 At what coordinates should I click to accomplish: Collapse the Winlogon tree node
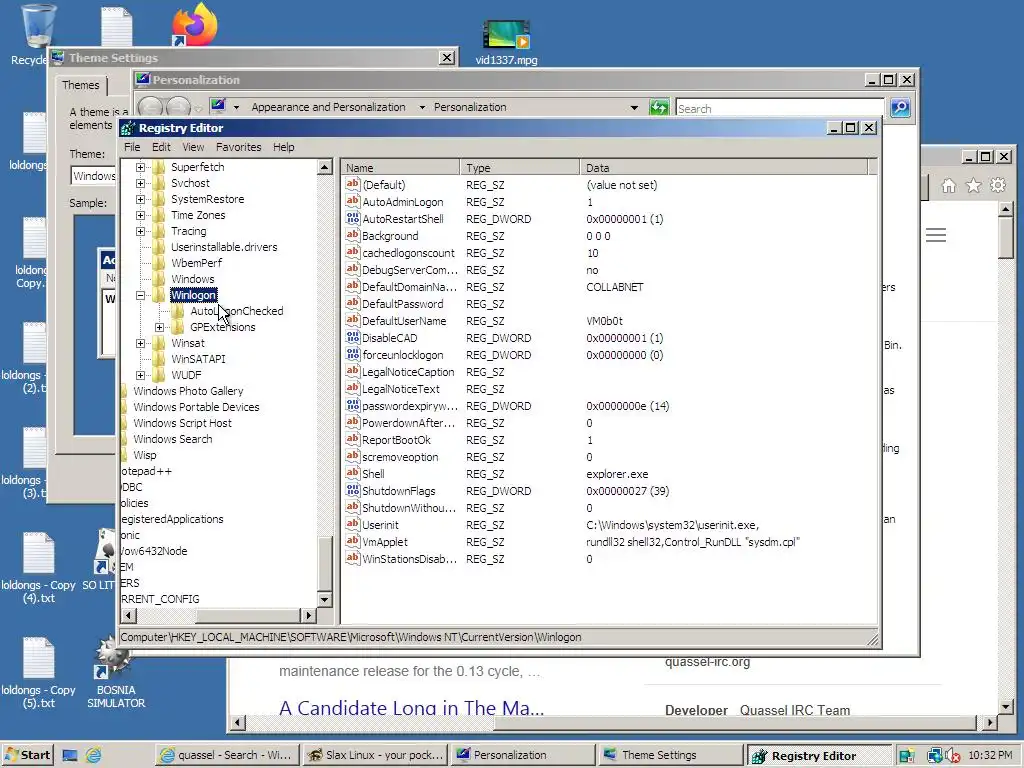140,295
